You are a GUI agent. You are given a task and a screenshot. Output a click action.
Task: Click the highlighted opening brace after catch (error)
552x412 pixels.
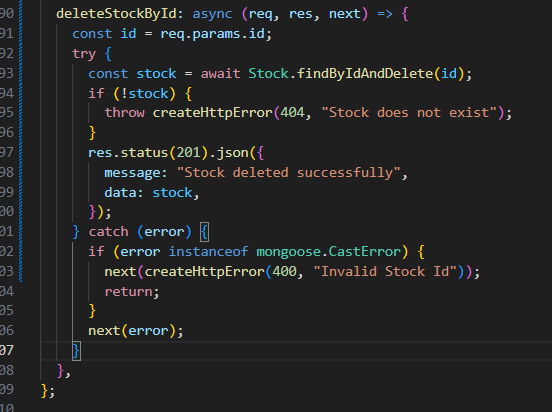point(205,232)
